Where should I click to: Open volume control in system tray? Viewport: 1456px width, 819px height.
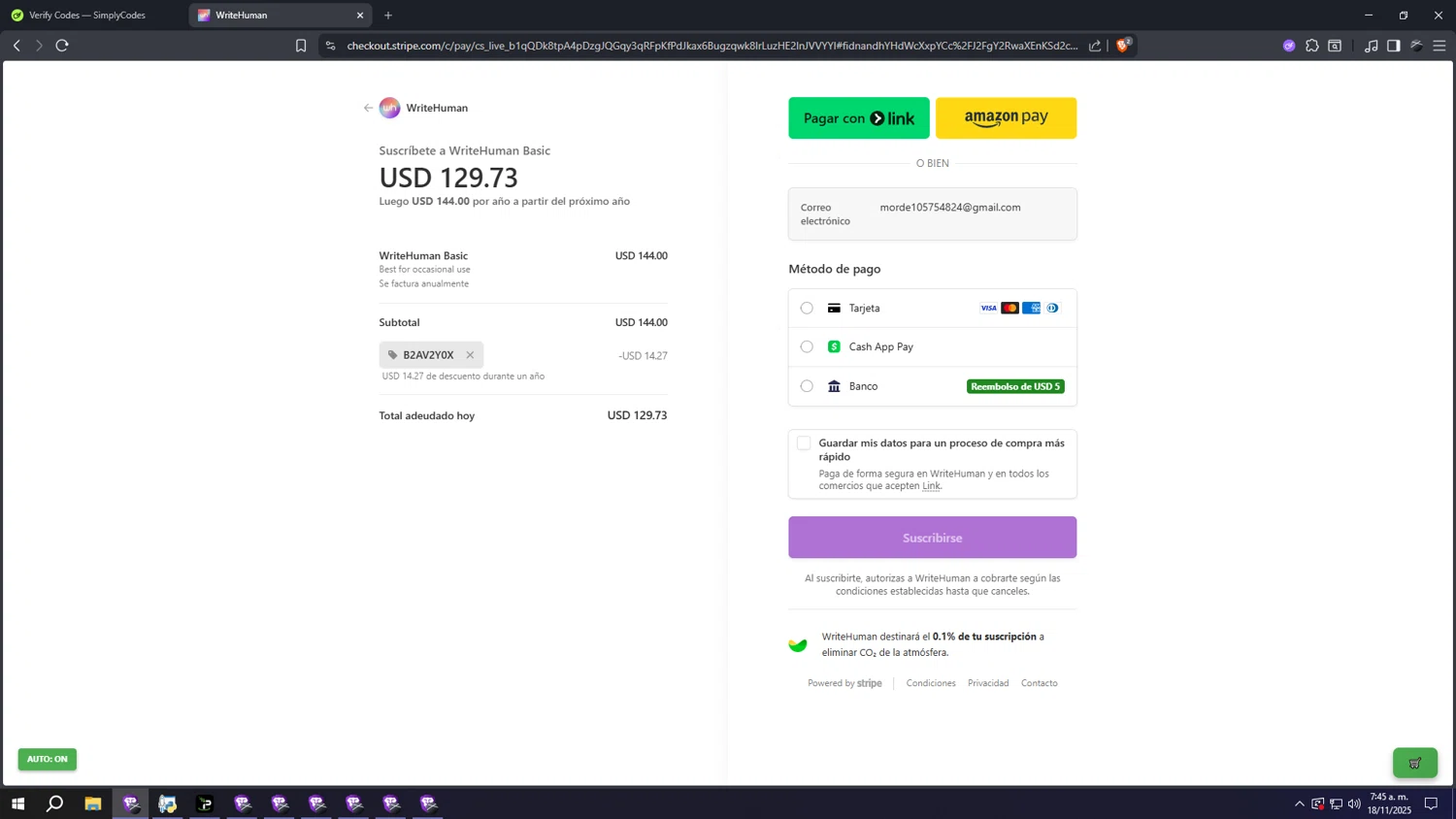click(1354, 803)
